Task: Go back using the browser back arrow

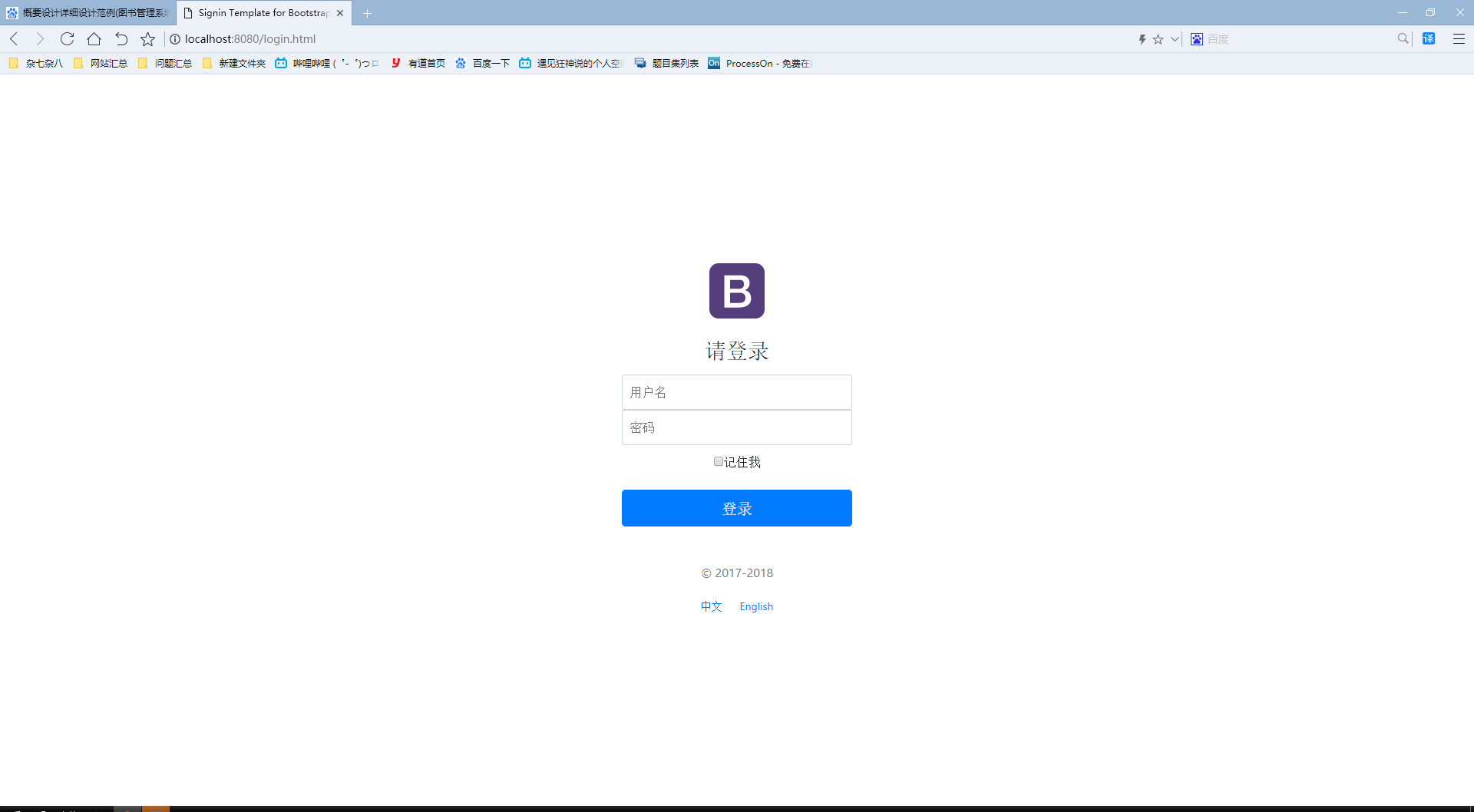Action: pos(14,39)
